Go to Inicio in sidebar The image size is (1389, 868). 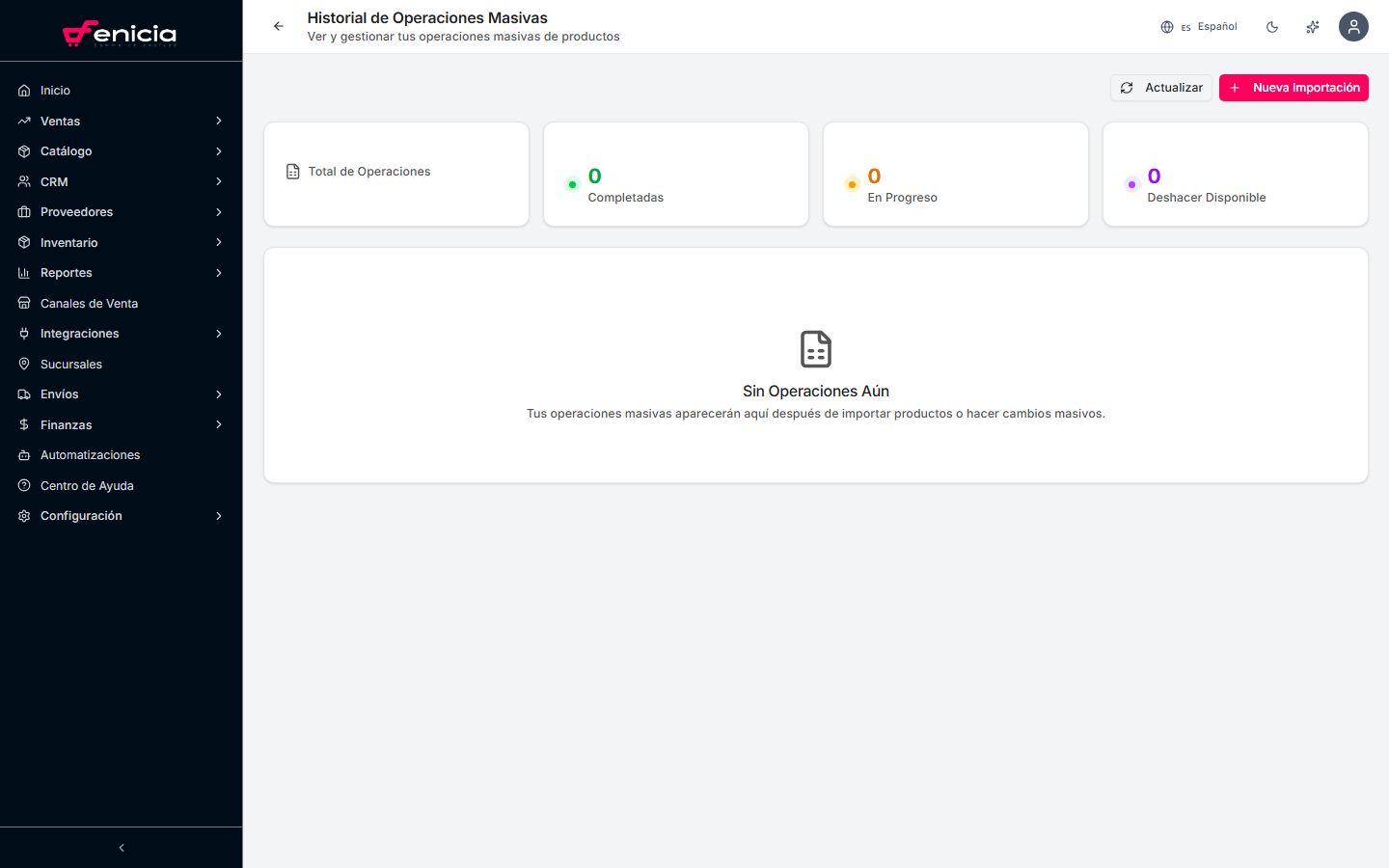55,91
